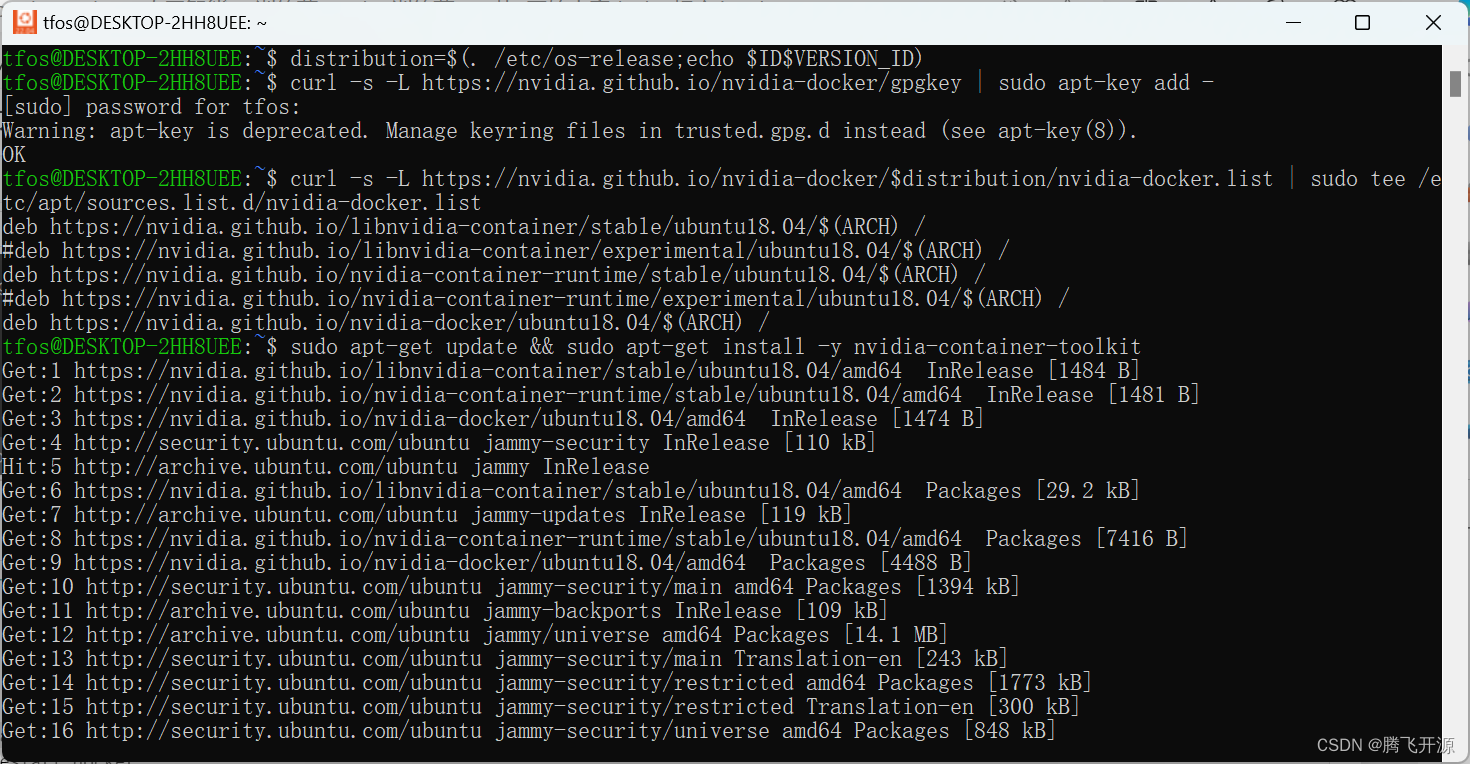Image resolution: width=1470 pixels, height=764 pixels.
Task: Click 'tc/apt/sources.list.d/nvidia-docker.list' wrapped line
Action: click(x=241, y=203)
